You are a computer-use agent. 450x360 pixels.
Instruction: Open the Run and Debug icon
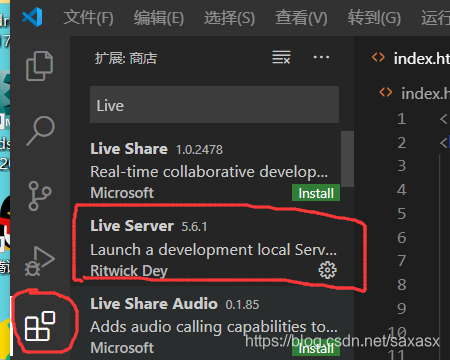40,261
